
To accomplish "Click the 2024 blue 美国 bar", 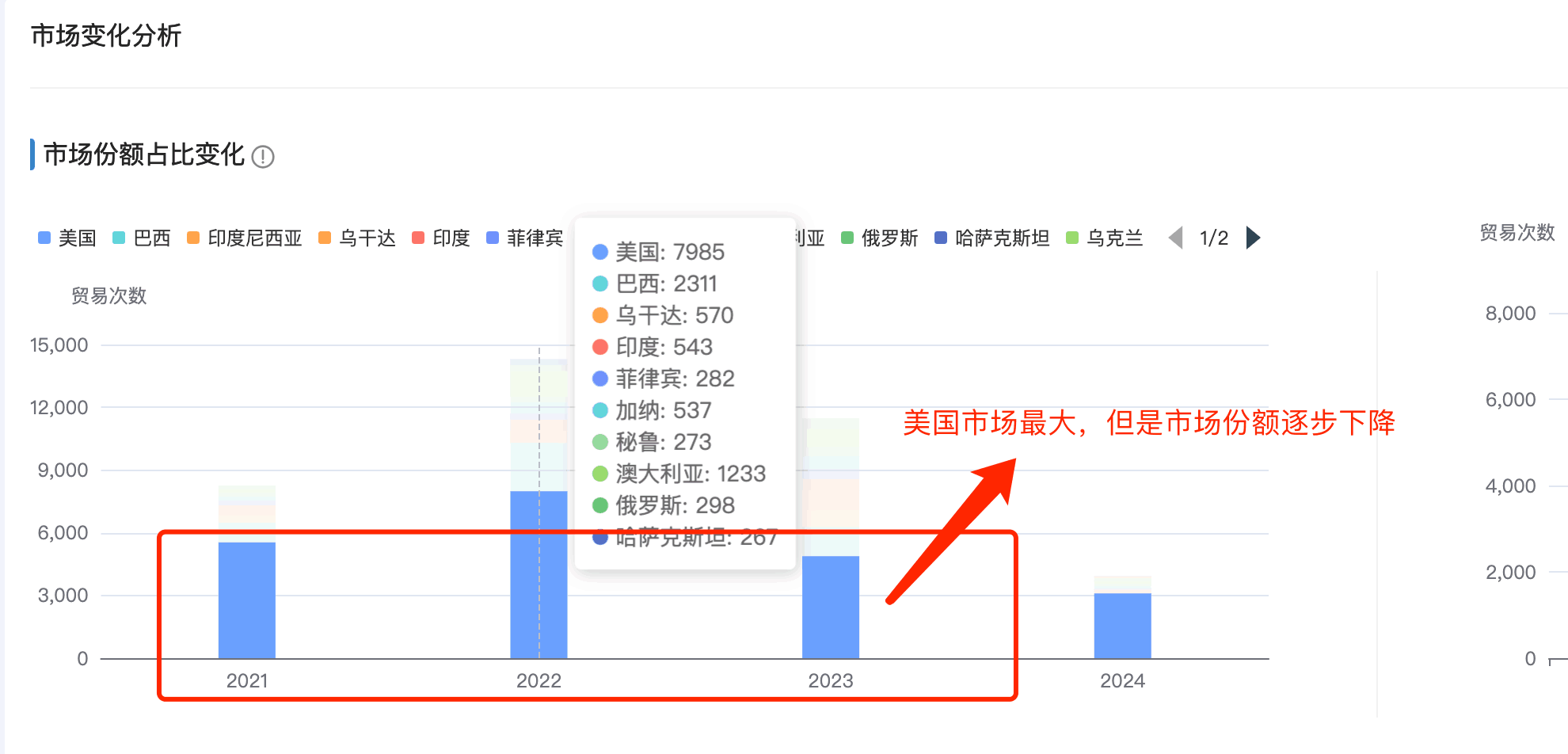I will [x=1122, y=625].
